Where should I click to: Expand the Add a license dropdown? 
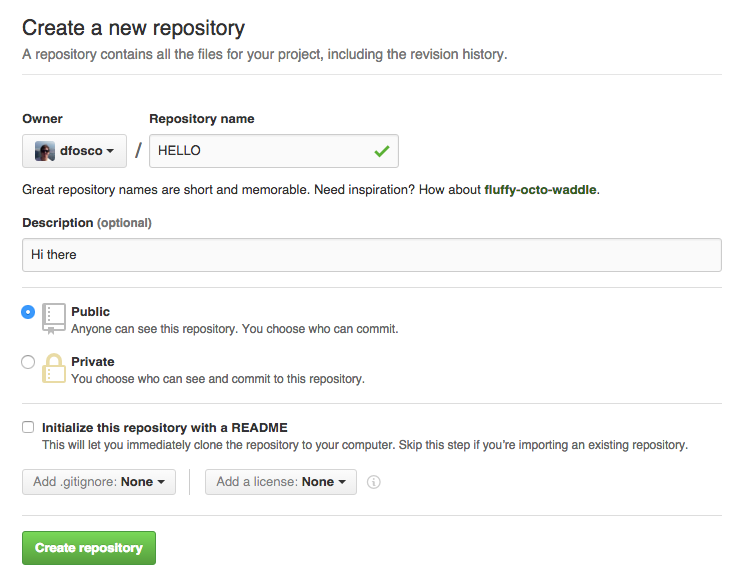[281, 482]
